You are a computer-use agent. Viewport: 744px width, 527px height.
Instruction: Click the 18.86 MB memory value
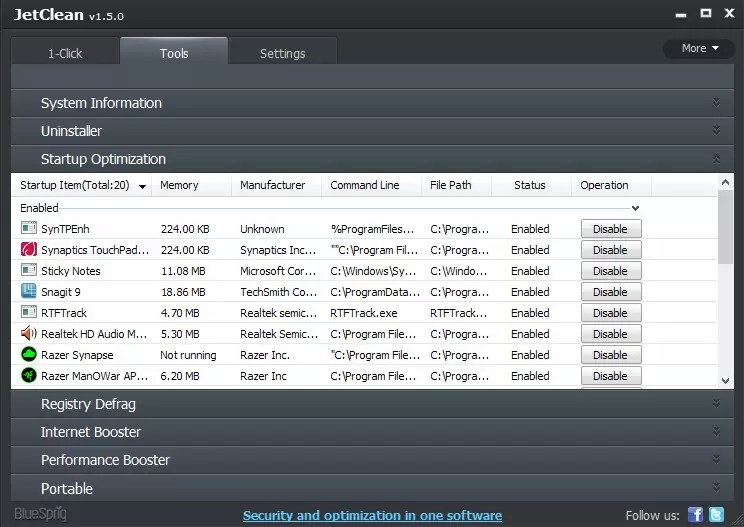183,292
